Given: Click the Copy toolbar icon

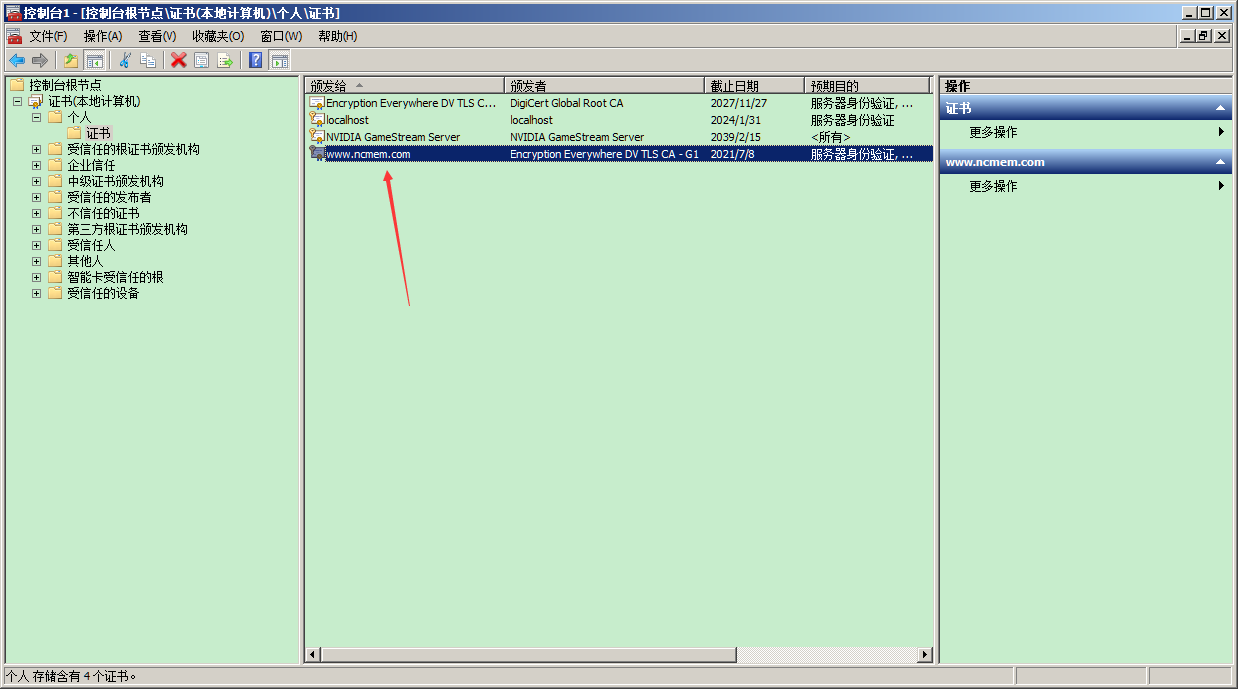Looking at the screenshot, I should (148, 60).
